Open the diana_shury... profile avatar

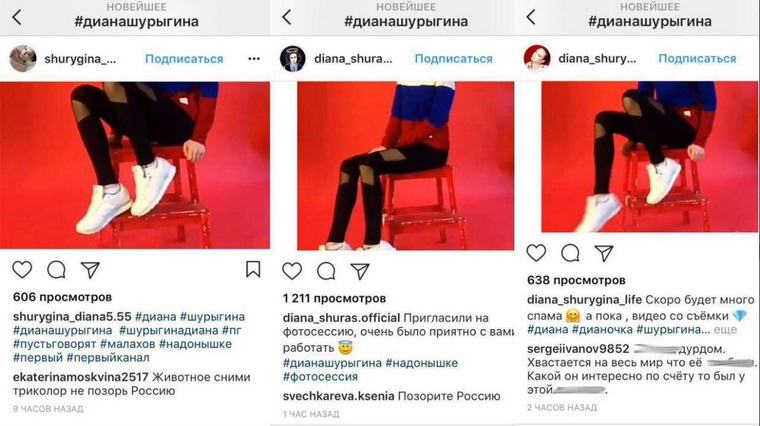537,58
